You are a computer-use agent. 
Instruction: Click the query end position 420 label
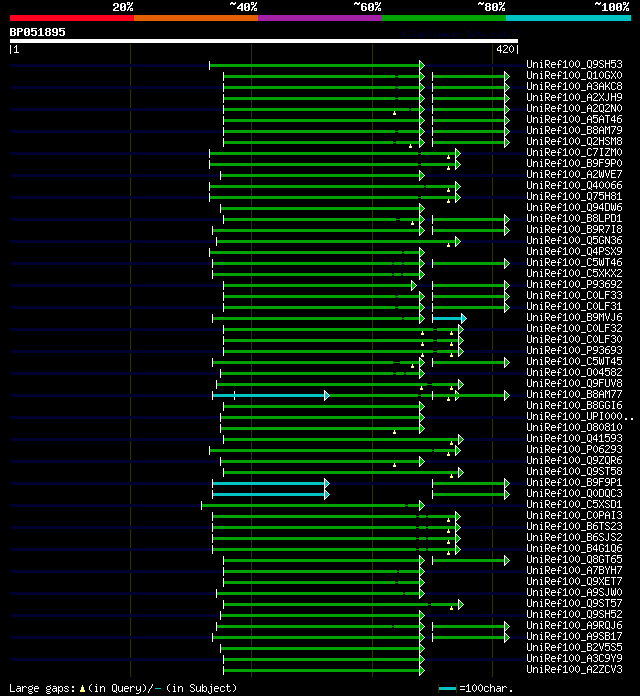505,49
